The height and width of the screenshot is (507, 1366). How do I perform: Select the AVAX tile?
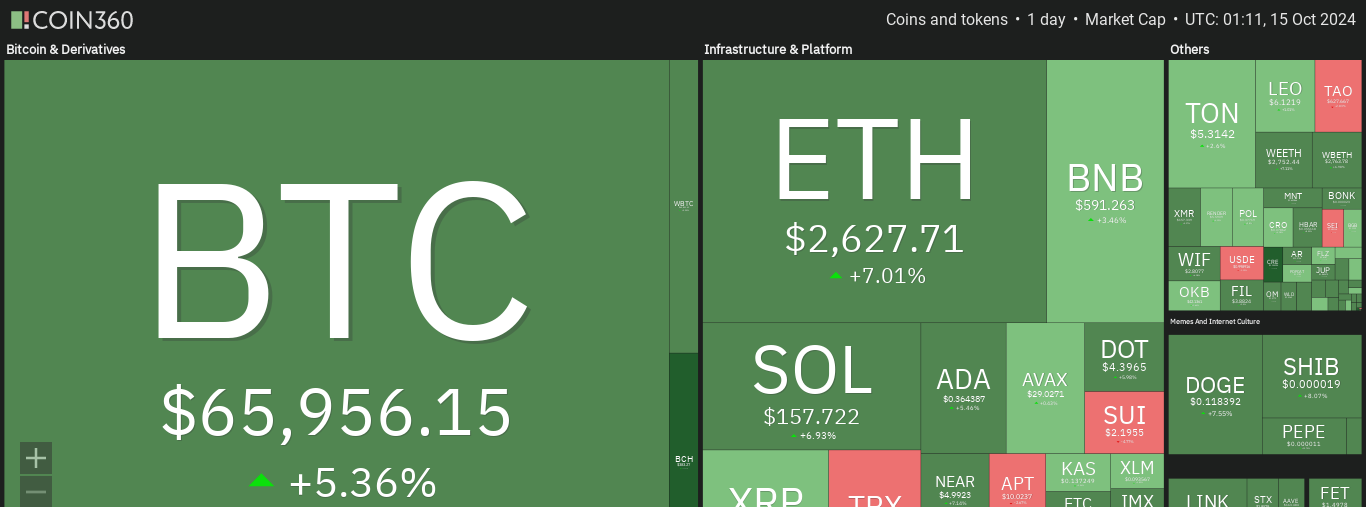[1045, 387]
